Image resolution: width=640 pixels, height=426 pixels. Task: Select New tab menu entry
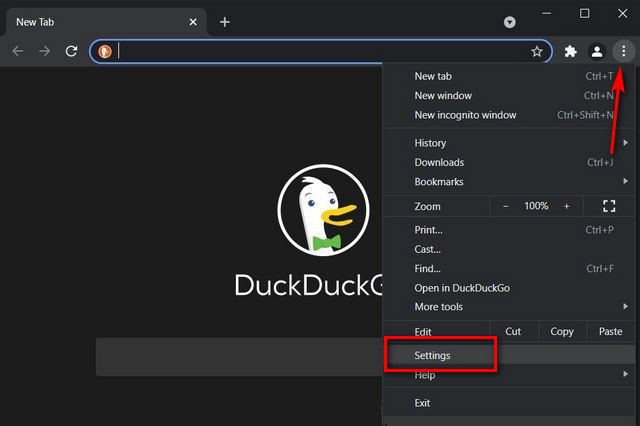(509, 76)
